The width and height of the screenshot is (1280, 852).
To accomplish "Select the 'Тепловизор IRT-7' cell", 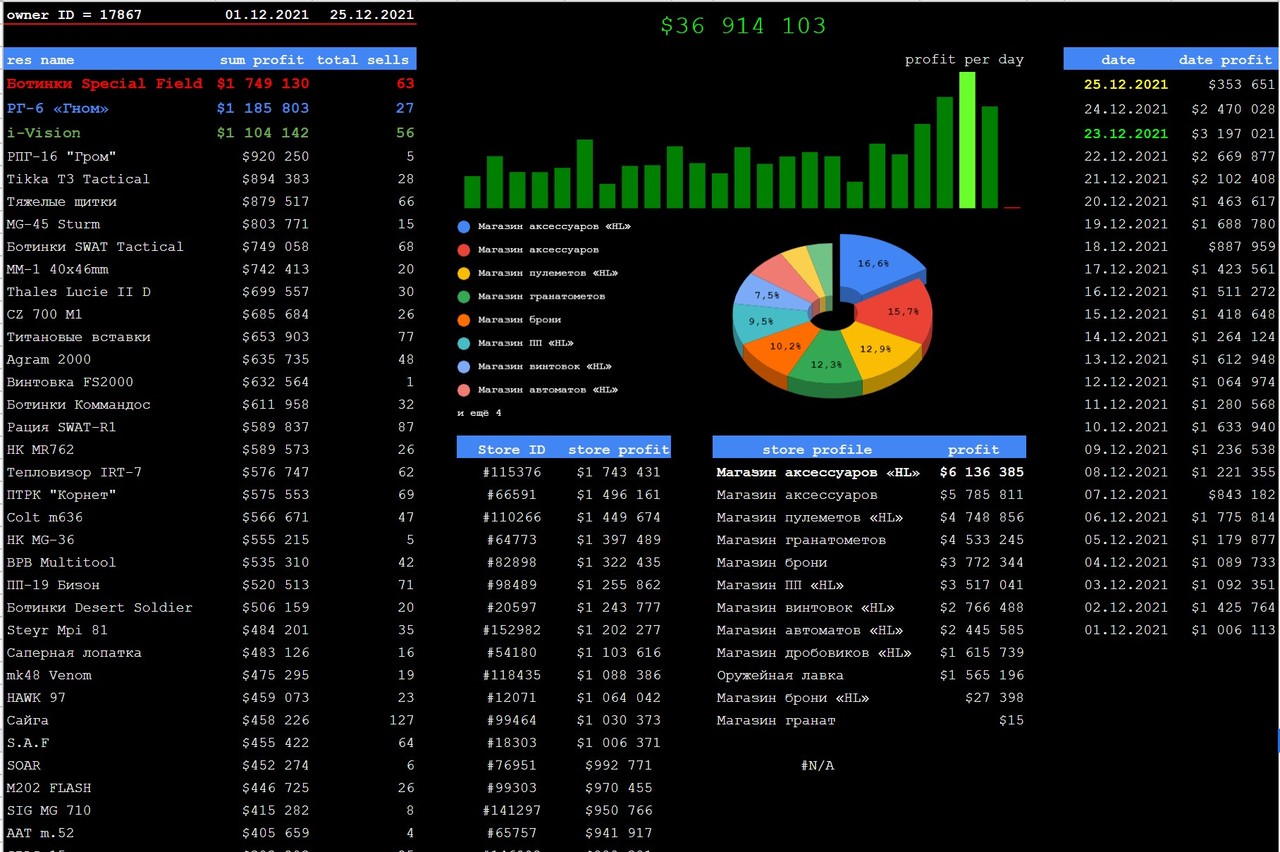I will pyautogui.click(x=74, y=472).
